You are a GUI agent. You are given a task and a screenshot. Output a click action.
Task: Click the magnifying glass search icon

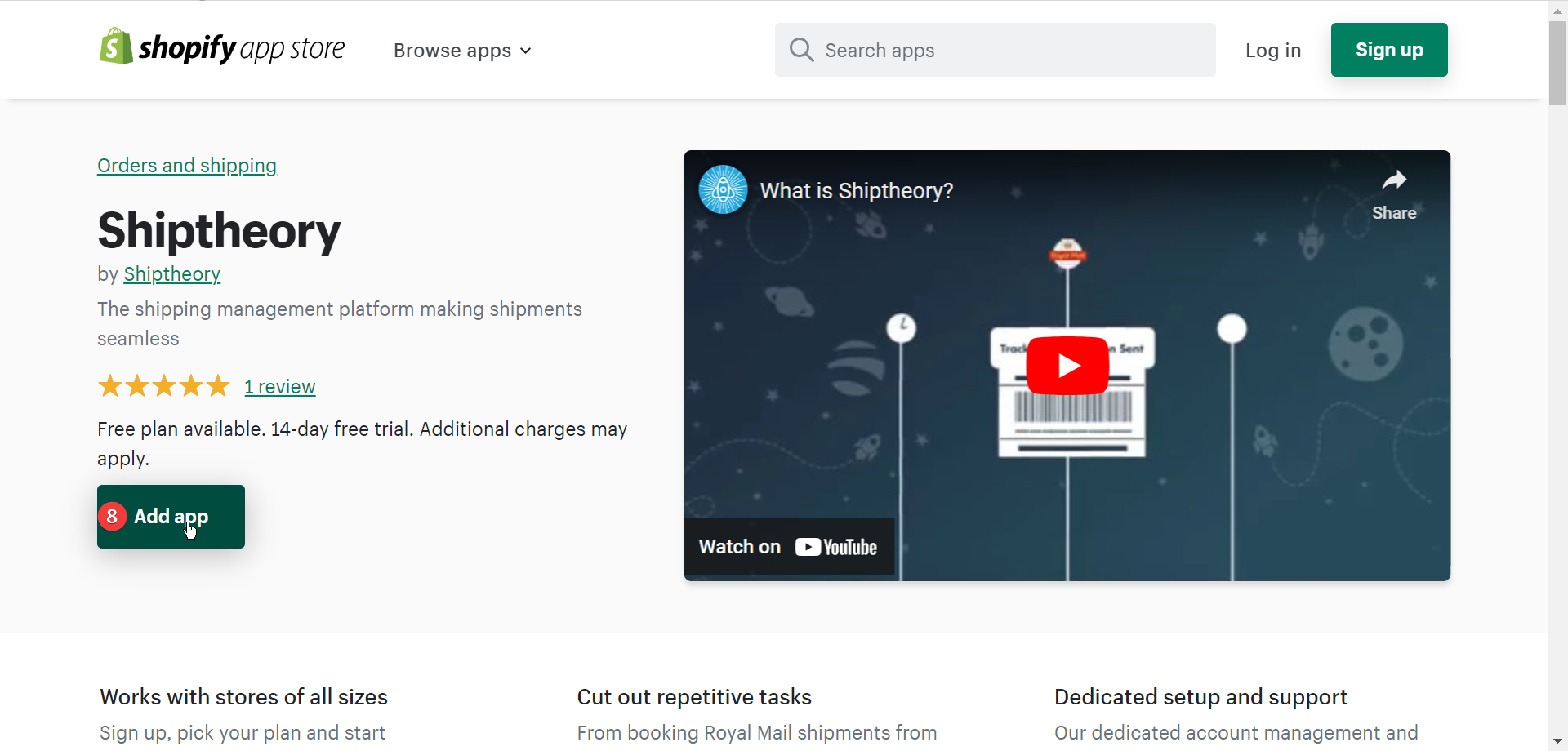click(x=801, y=50)
